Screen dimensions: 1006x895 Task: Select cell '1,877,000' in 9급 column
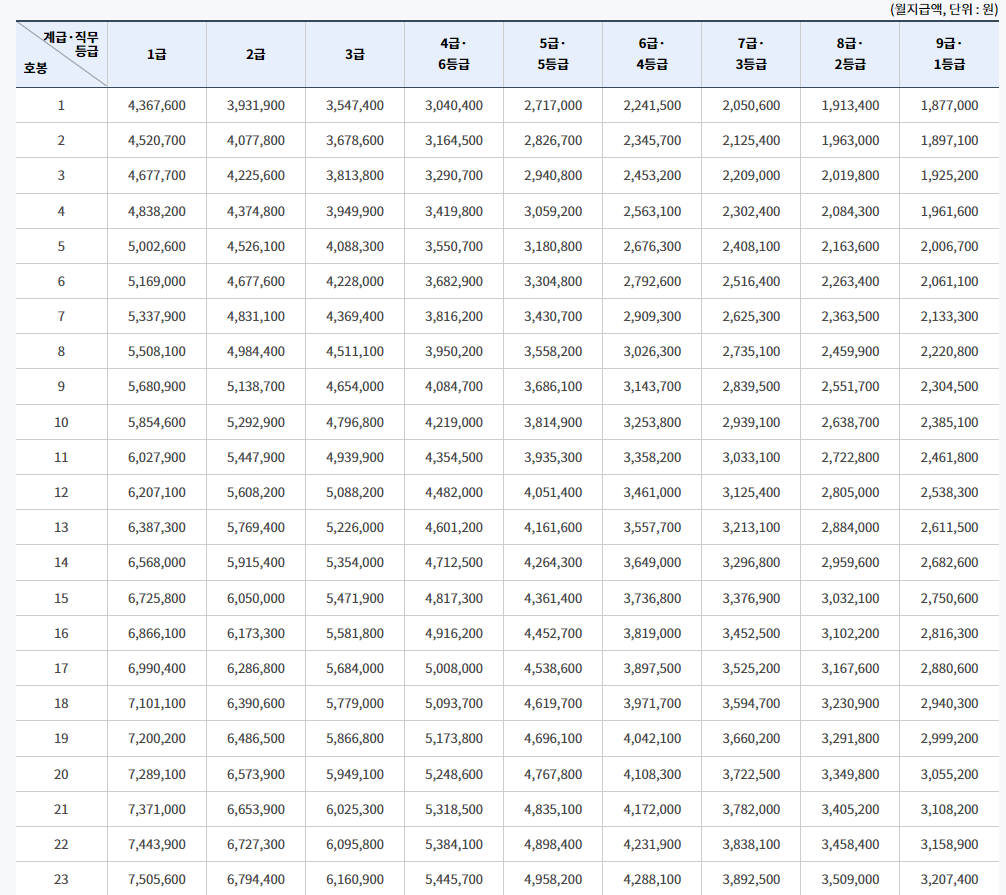[950, 105]
